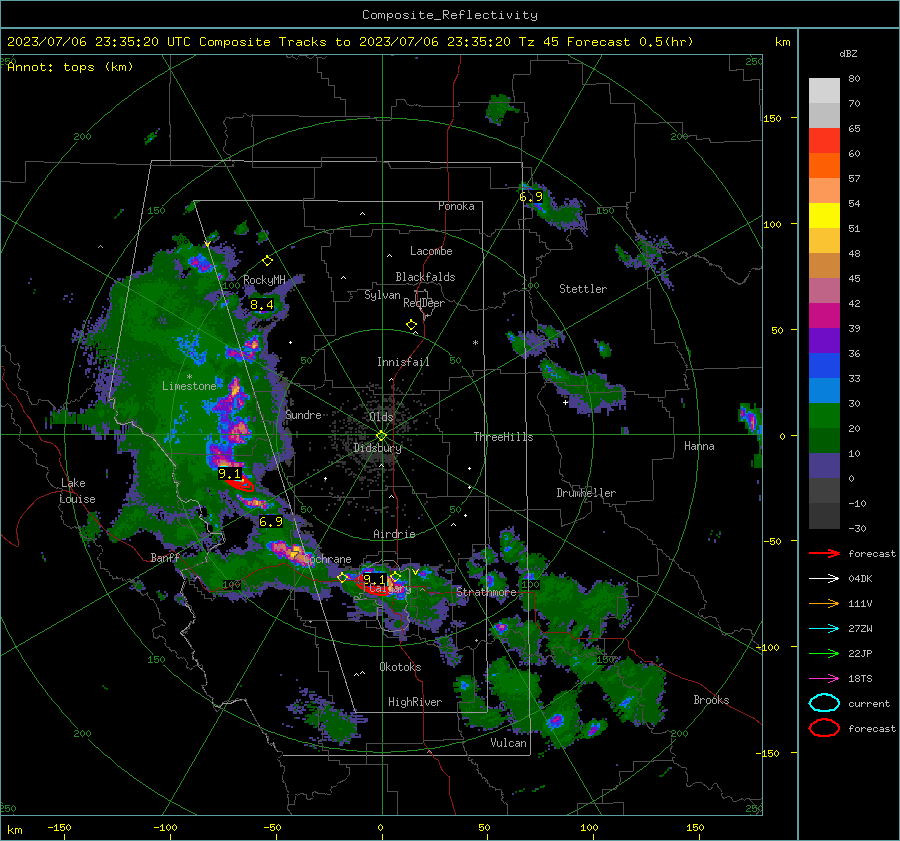
Task: Click the RedDeer city label
Action: click(x=424, y=303)
